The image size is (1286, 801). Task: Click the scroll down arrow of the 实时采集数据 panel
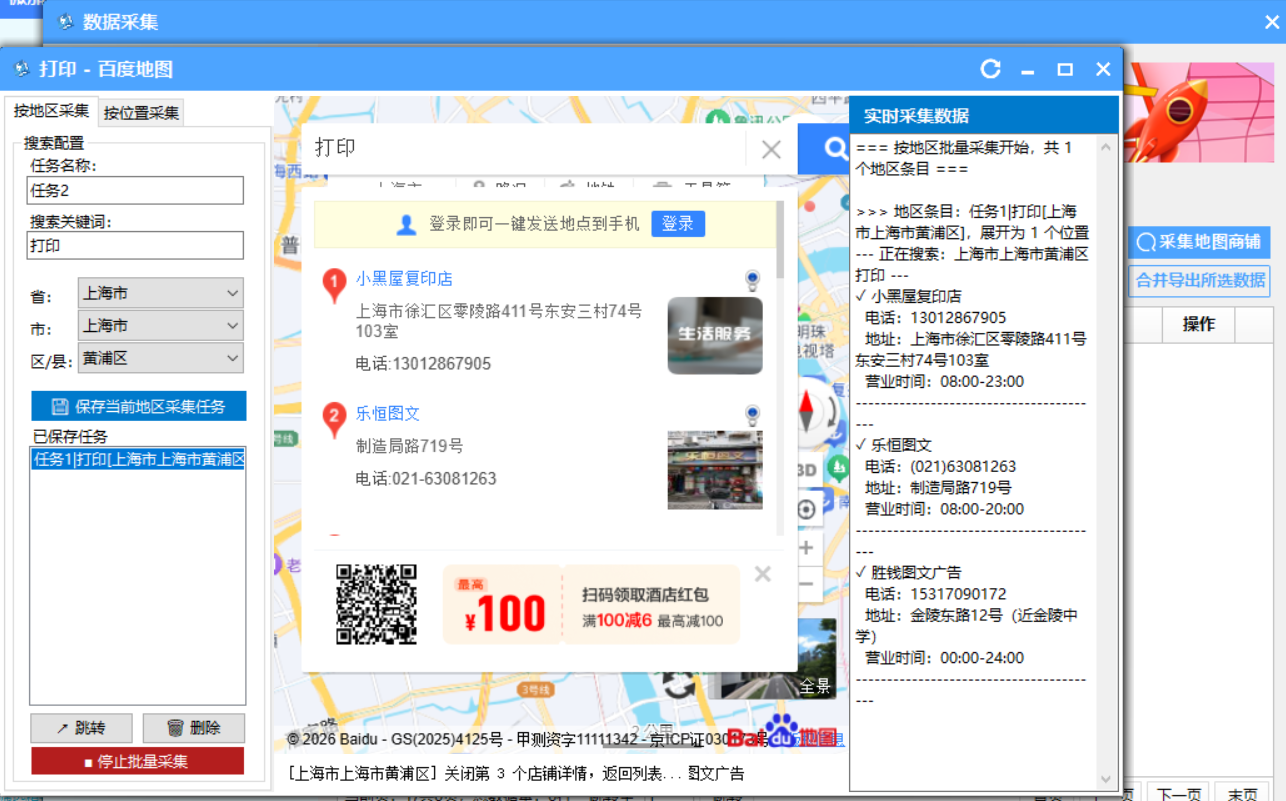coord(1105,779)
